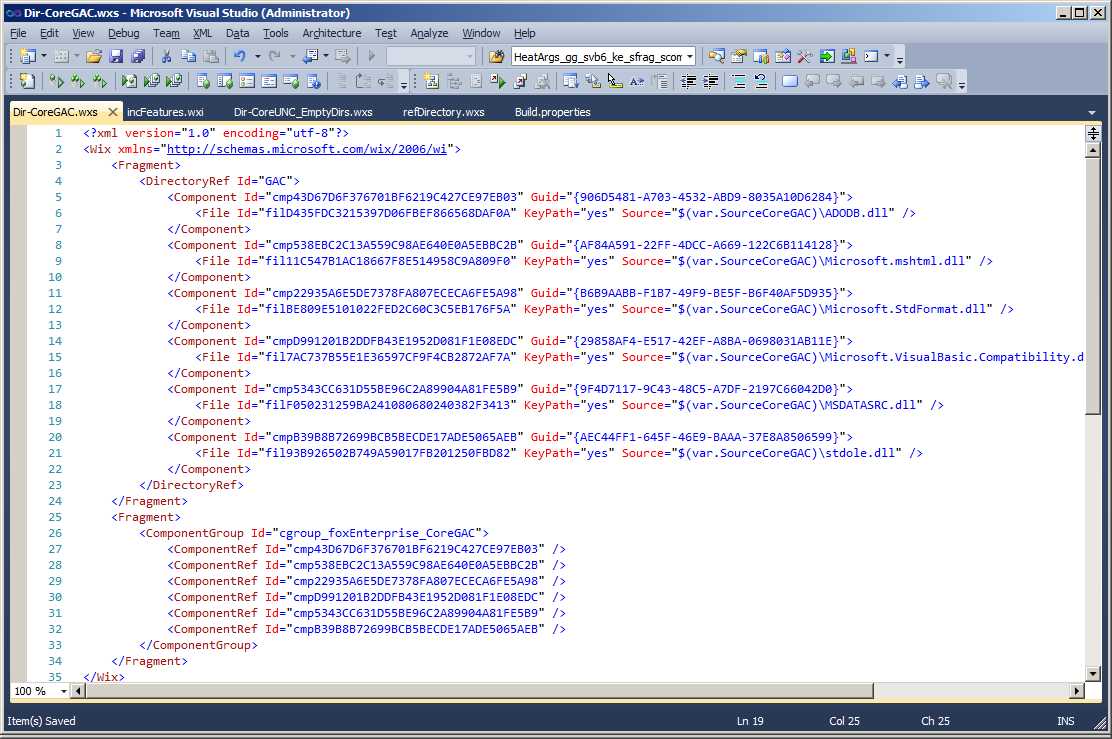Open Standard toolbar options overflow arrow

(x=900, y=58)
